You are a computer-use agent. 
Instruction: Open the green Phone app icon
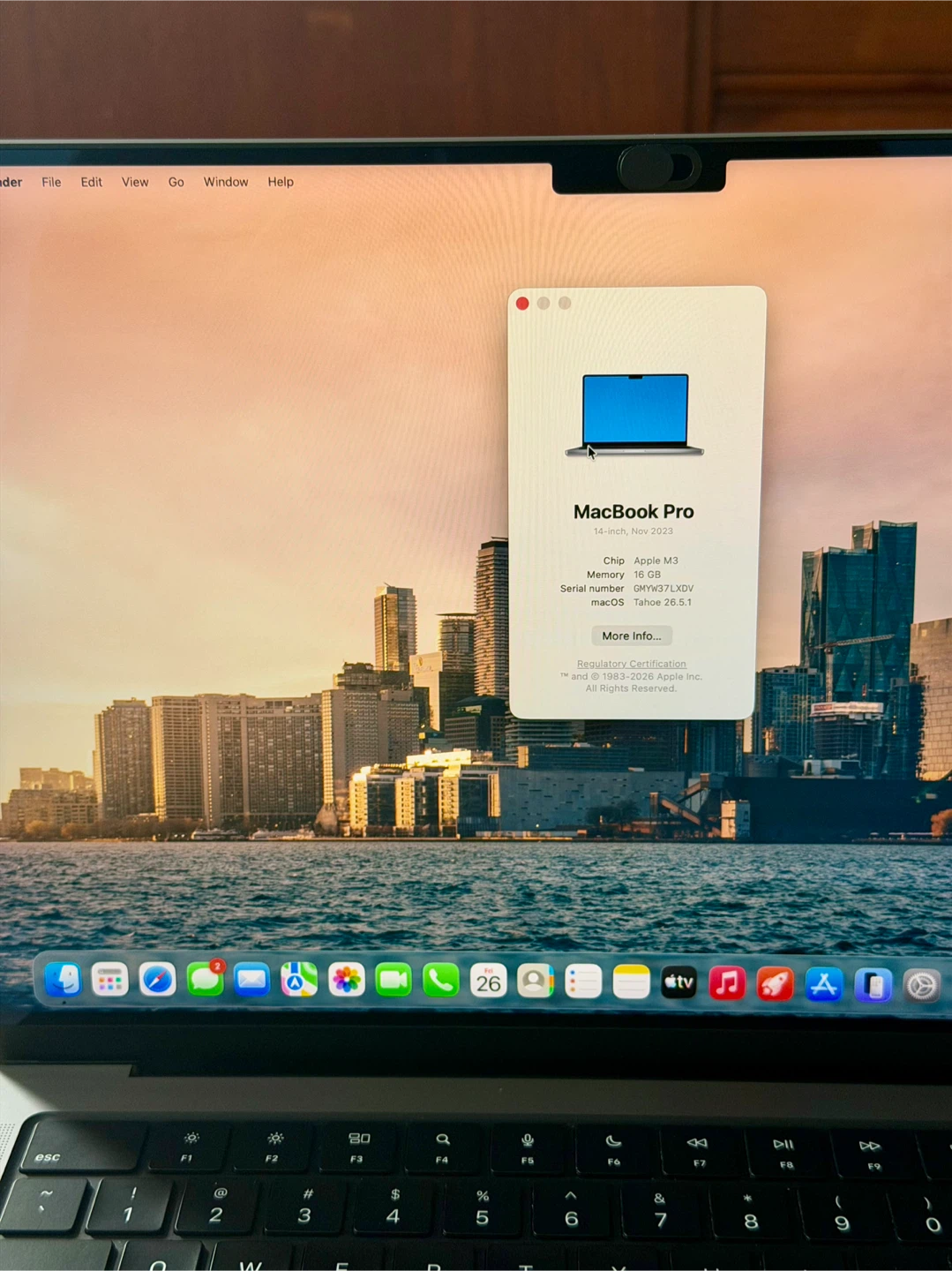(440, 981)
